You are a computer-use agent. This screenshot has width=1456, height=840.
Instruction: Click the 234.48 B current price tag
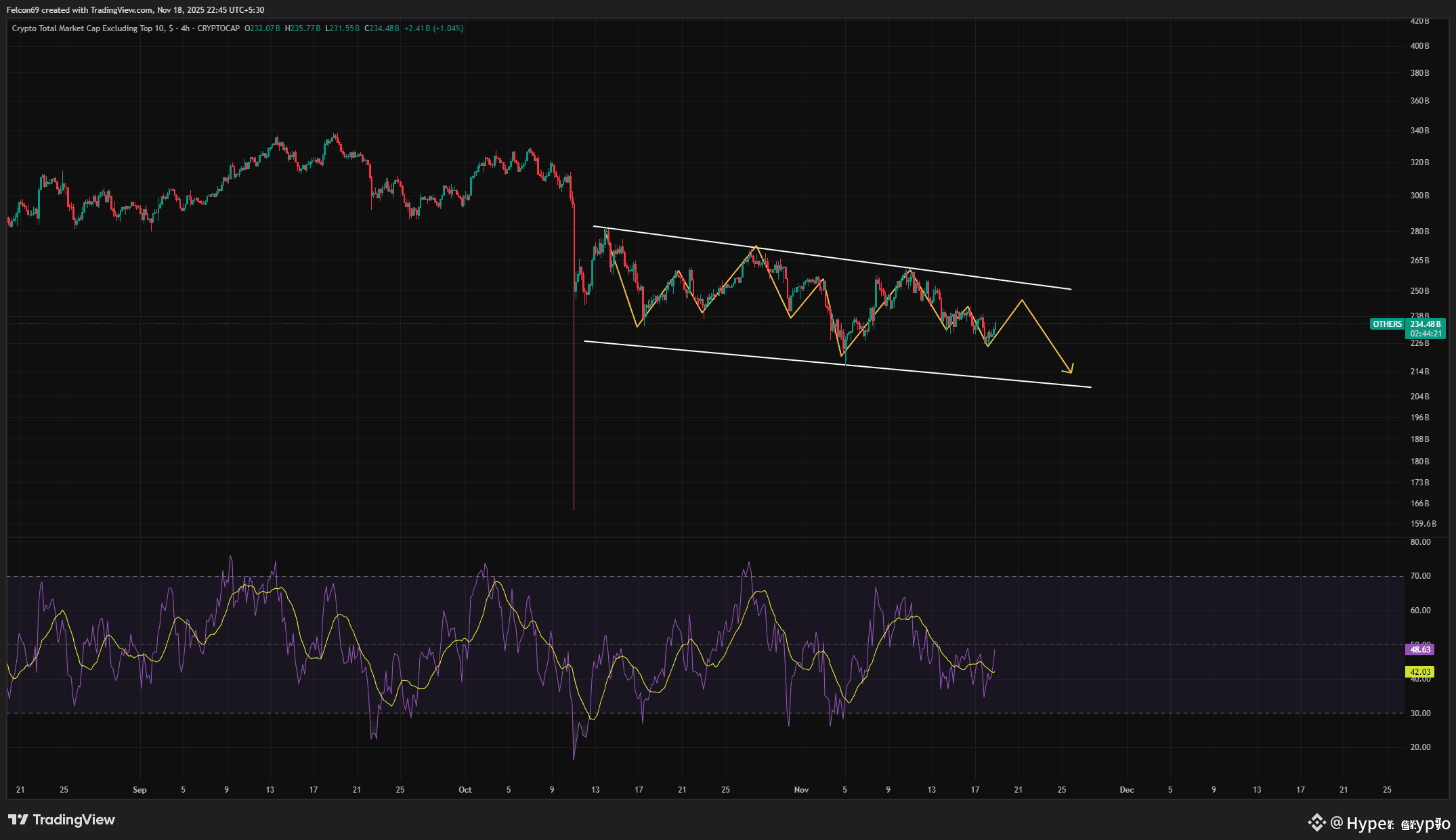(x=1426, y=324)
